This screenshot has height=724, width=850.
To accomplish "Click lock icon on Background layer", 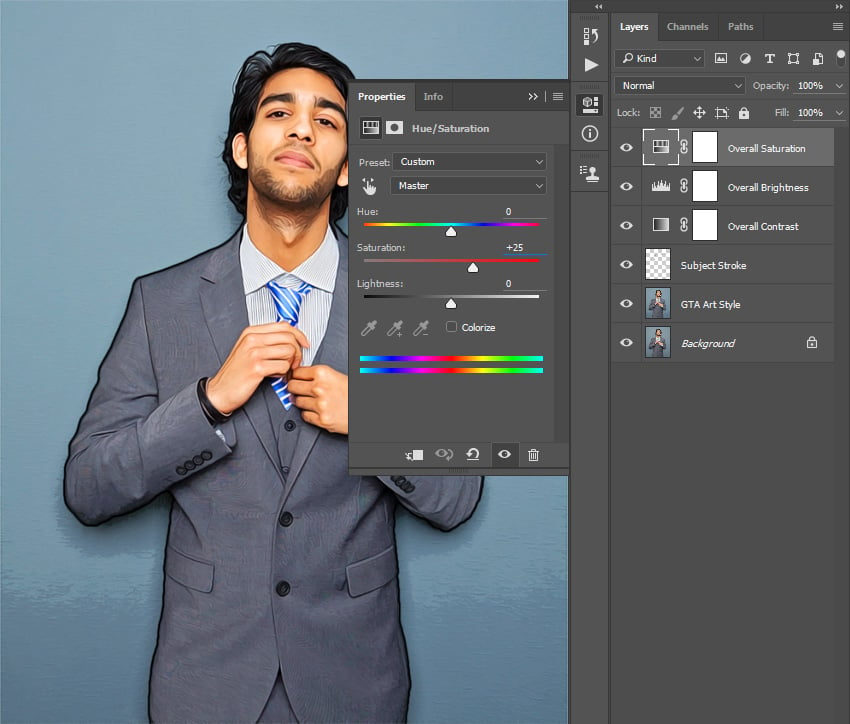I will pos(812,342).
